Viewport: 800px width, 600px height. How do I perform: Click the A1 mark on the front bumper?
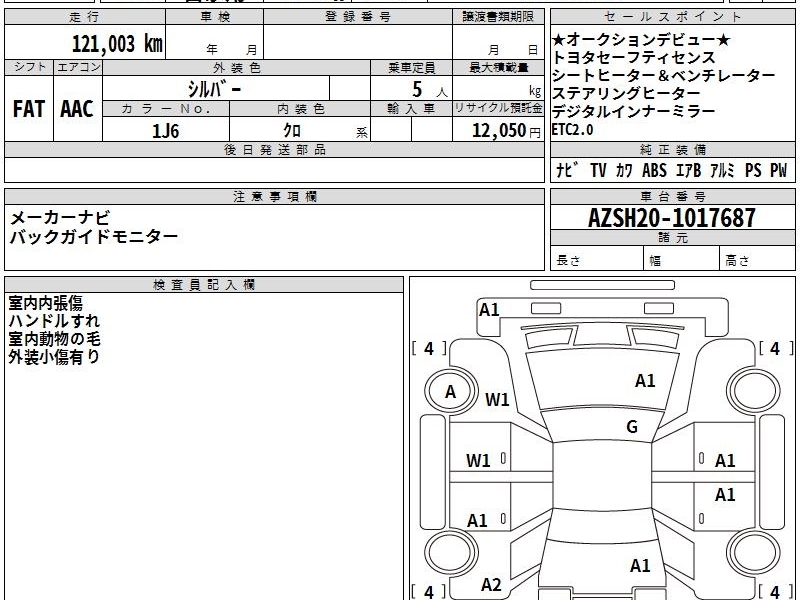[489, 310]
